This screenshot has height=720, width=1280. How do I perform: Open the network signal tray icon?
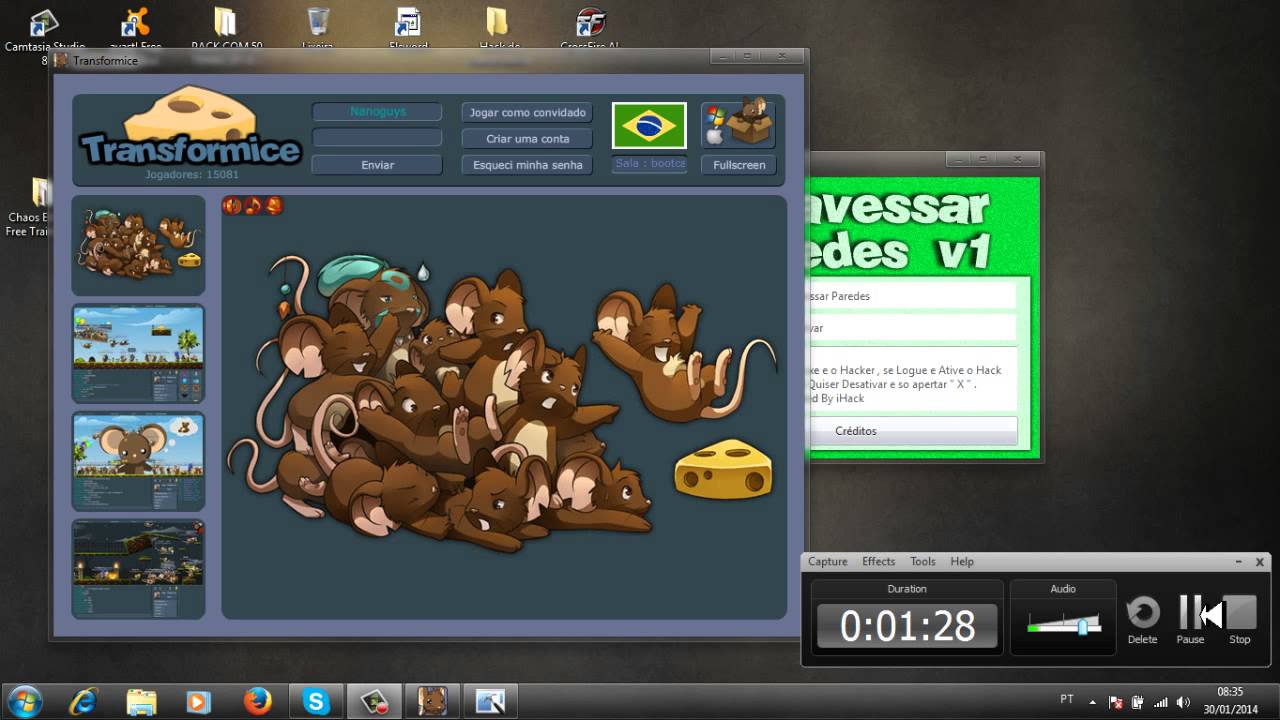click(x=1161, y=702)
